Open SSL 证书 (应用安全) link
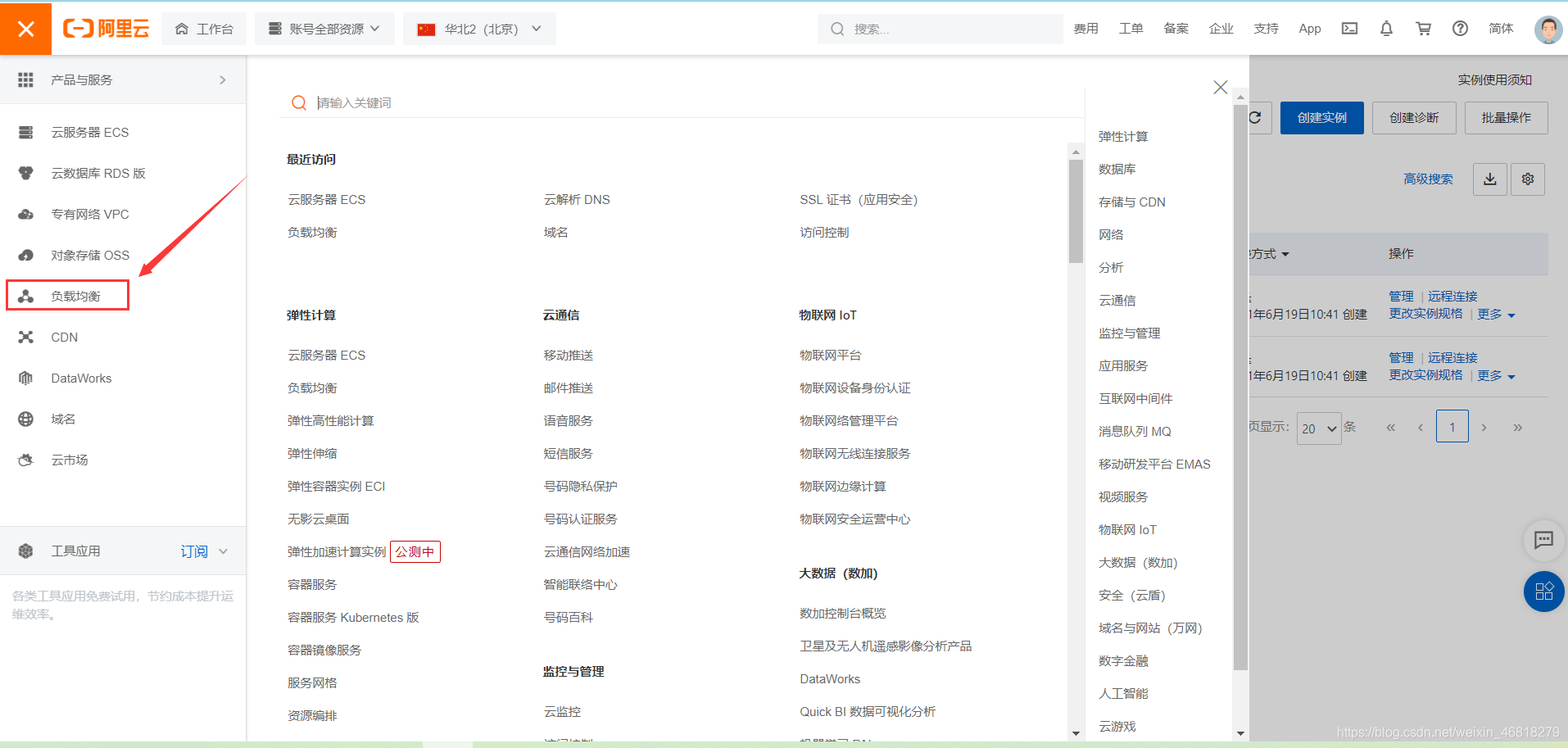 click(859, 200)
